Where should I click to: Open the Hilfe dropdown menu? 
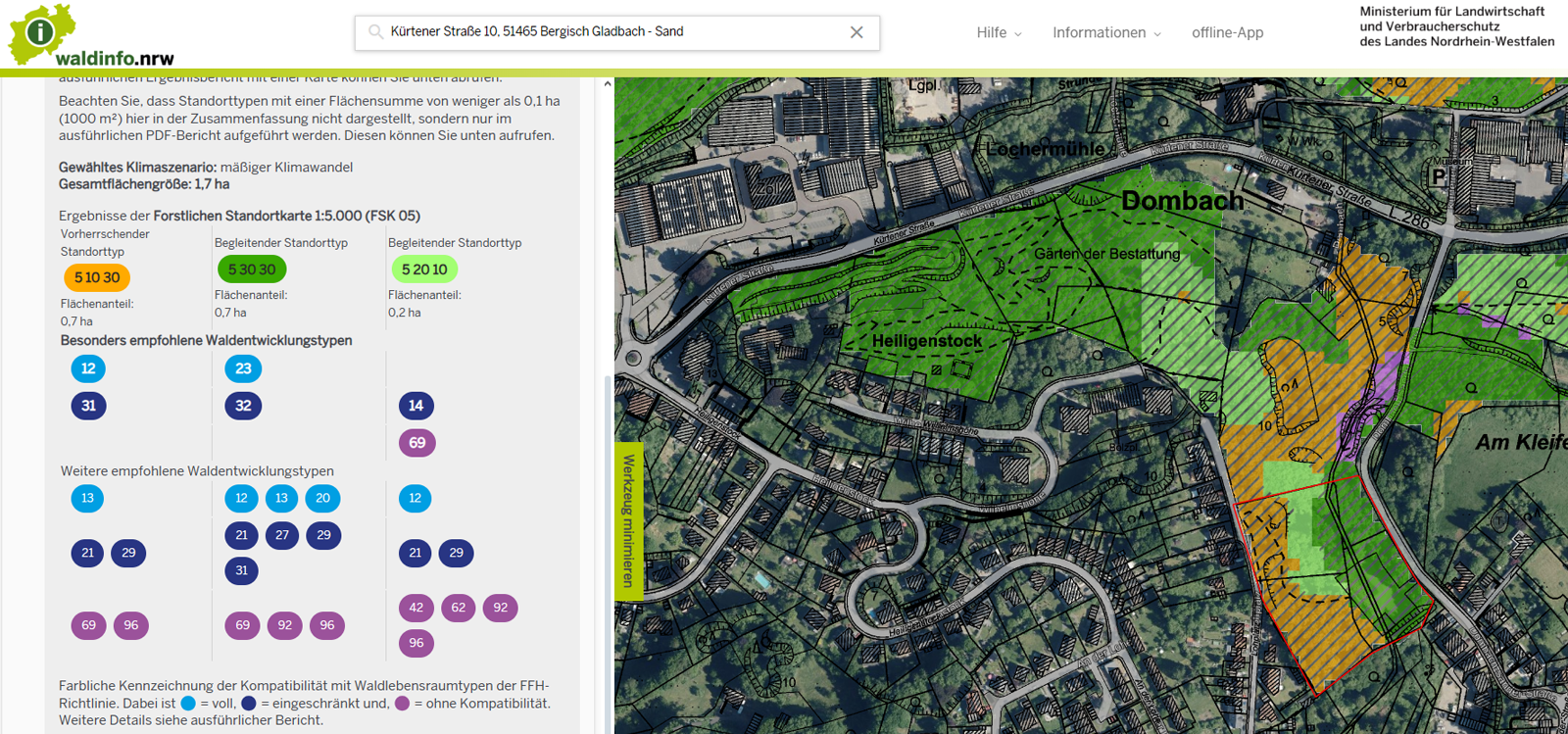point(999,32)
